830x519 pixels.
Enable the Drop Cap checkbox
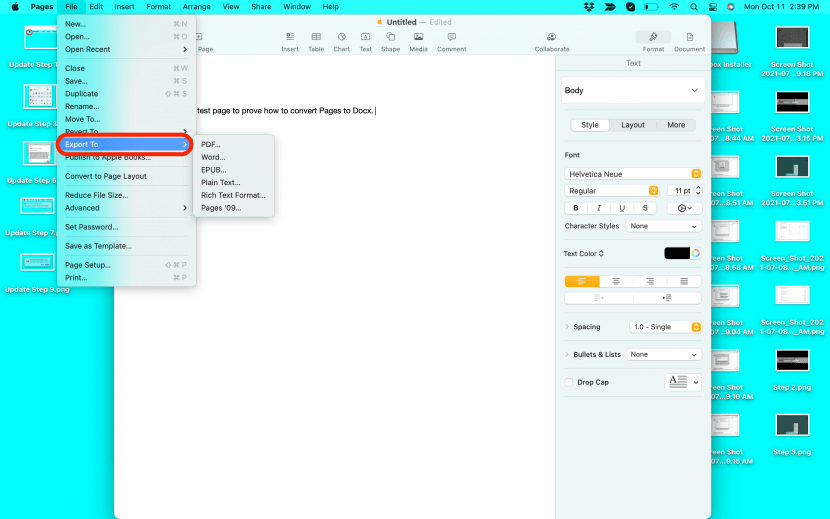click(569, 382)
